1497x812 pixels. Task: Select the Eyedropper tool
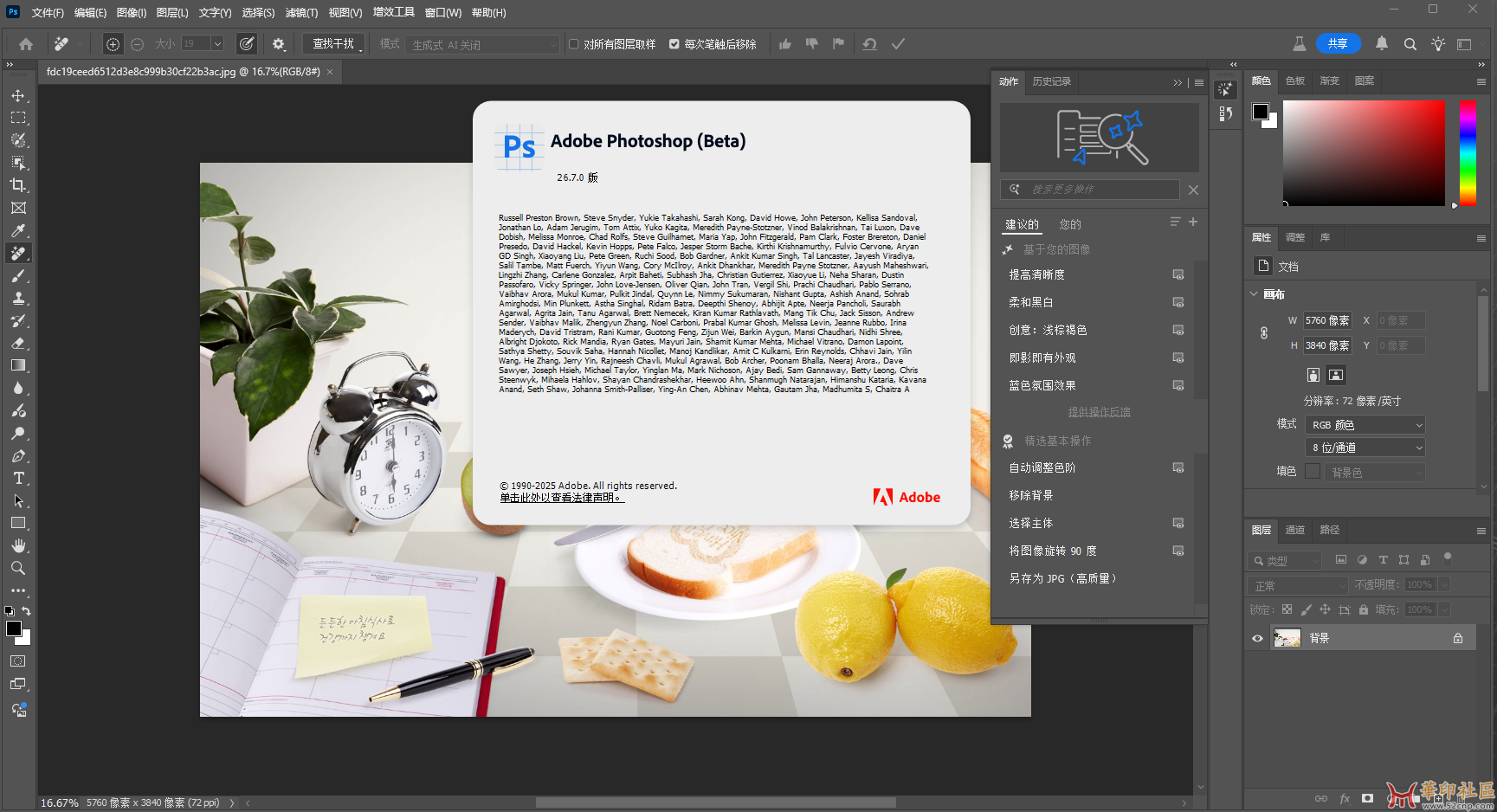tap(18, 230)
